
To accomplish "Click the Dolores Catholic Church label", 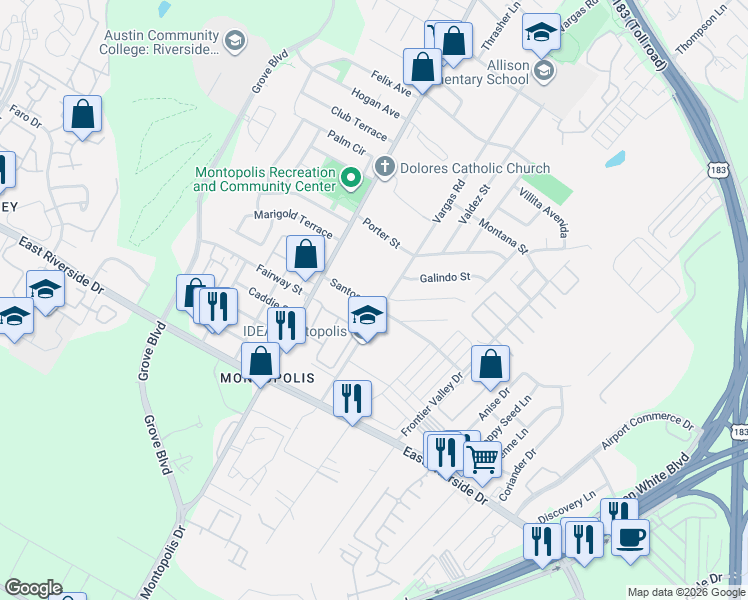I will coord(475,168).
